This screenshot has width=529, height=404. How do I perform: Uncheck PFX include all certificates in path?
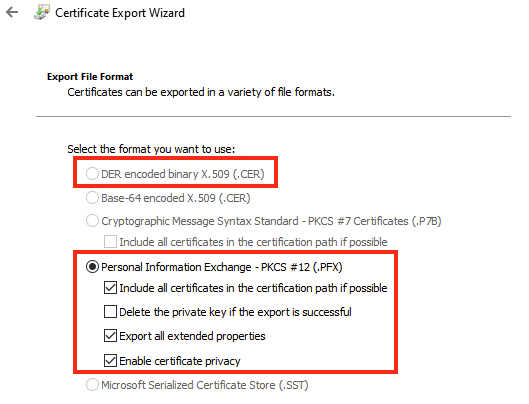coord(110,288)
